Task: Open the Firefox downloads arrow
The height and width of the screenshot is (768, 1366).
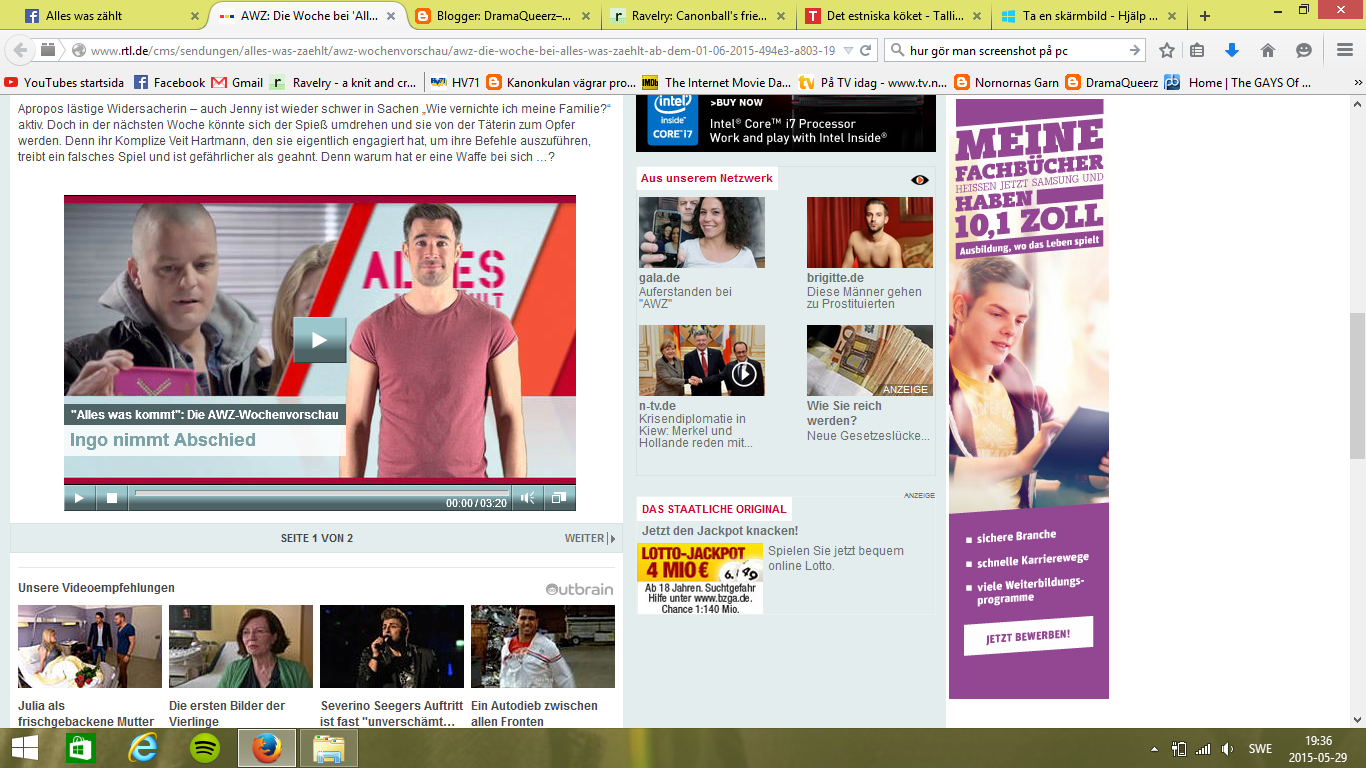Action: click(x=1232, y=50)
